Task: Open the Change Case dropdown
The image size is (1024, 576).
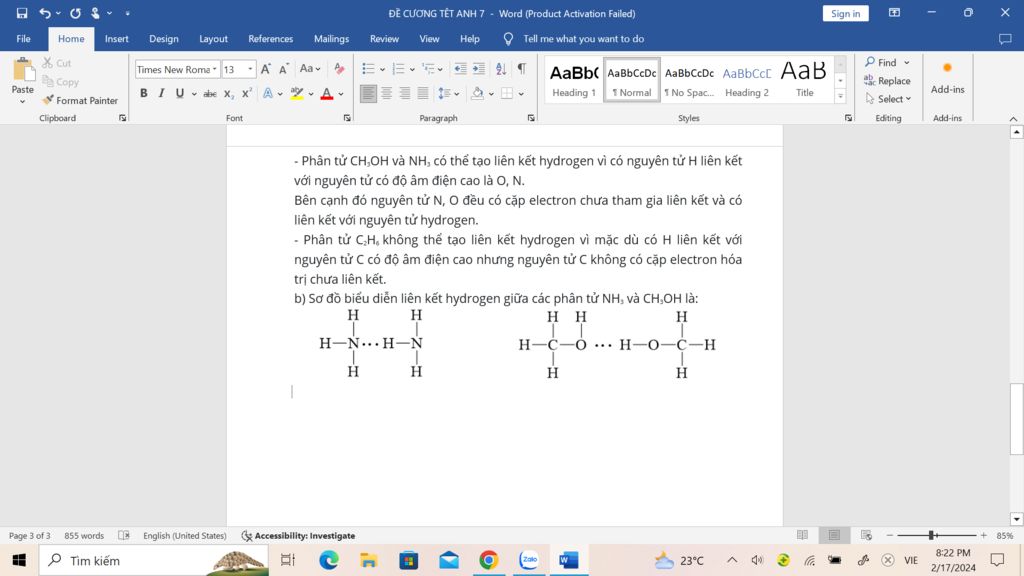Action: [310, 69]
